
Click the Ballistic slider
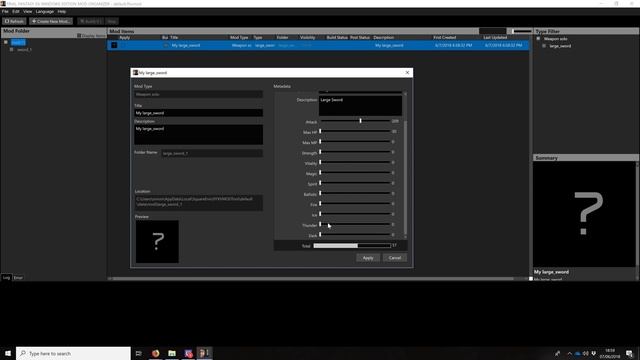click(355, 193)
